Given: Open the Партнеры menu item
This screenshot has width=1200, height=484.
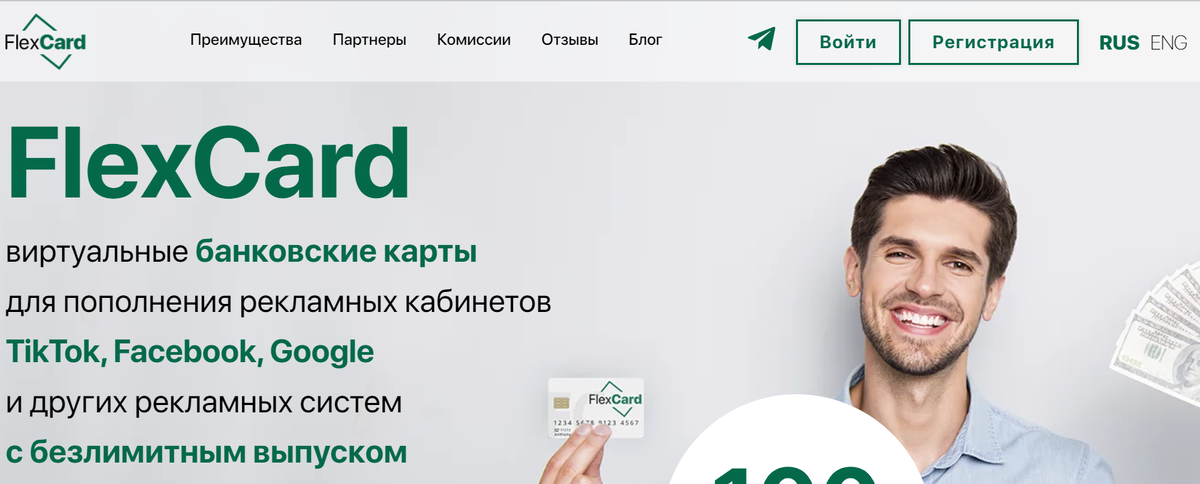Looking at the screenshot, I should pos(369,40).
